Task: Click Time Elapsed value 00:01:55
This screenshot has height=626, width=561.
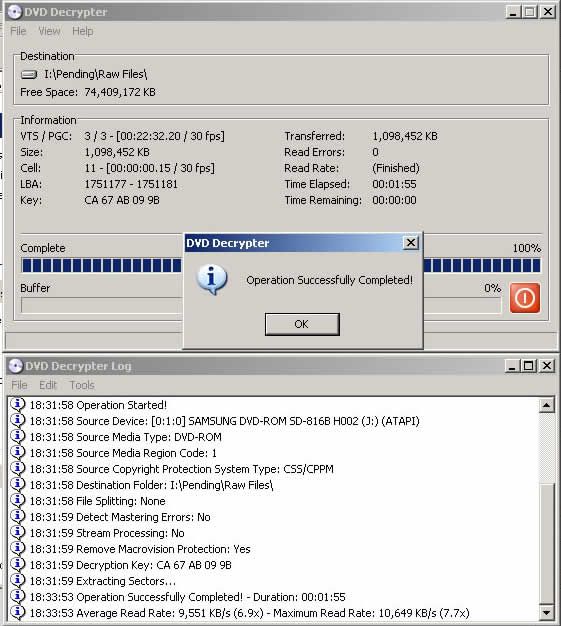Action: point(394,184)
